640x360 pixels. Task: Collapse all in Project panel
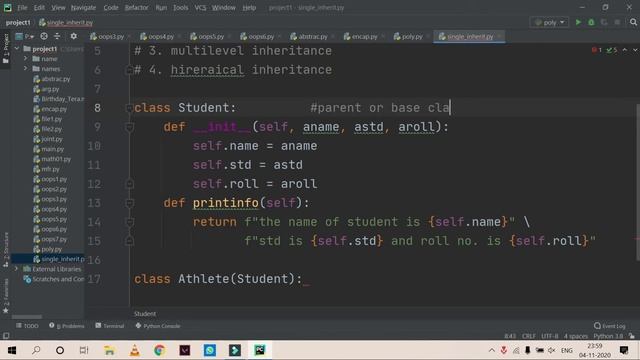pyautogui.click(x=57, y=36)
